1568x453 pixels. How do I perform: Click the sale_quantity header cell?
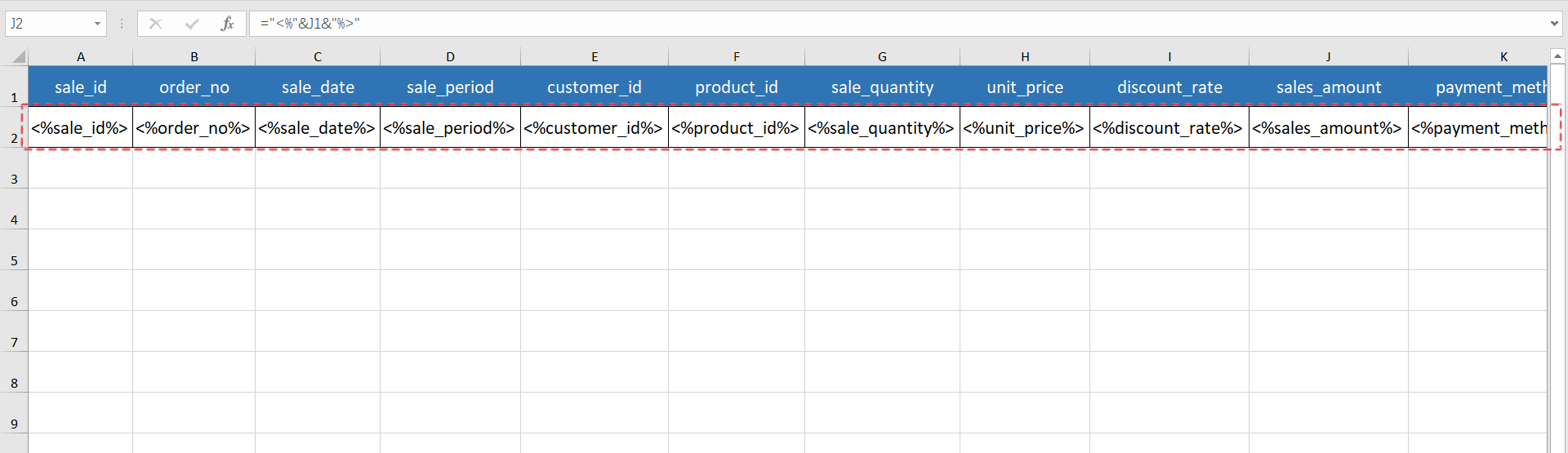click(882, 87)
